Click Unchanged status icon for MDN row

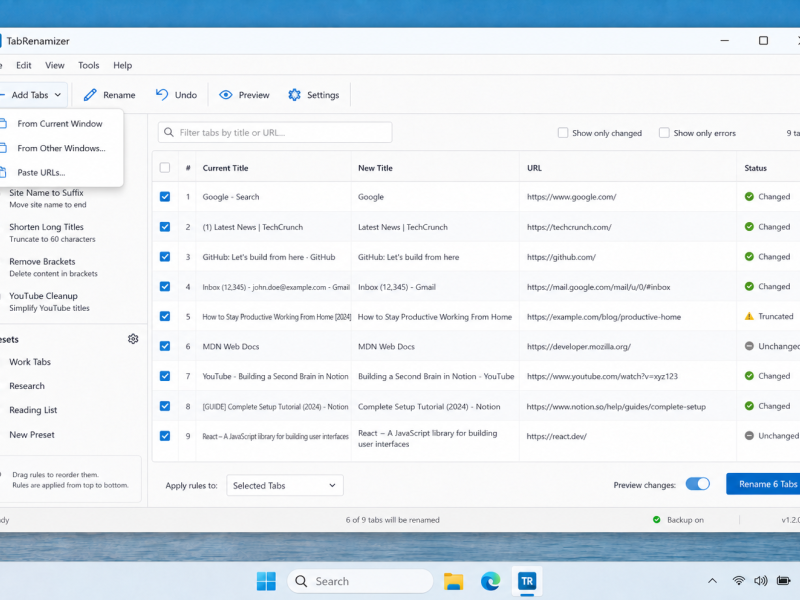click(749, 346)
